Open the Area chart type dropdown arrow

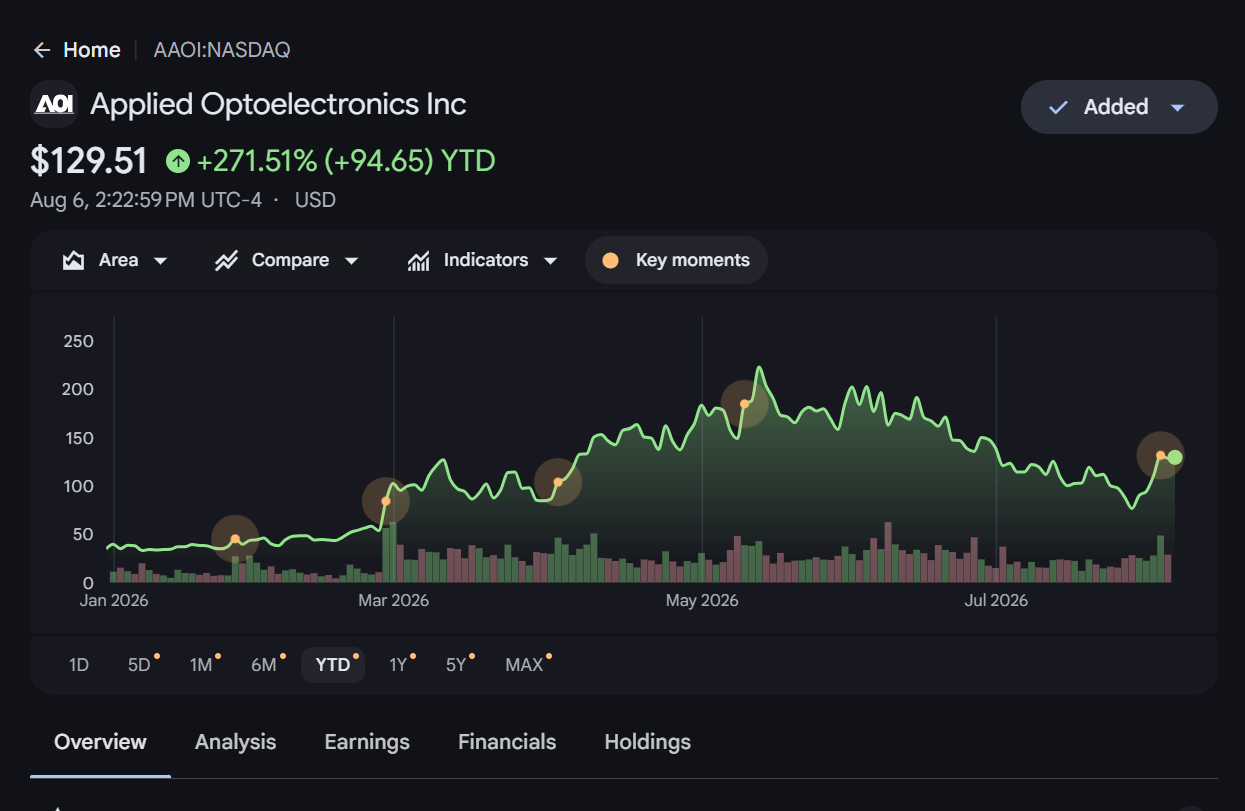tap(160, 261)
